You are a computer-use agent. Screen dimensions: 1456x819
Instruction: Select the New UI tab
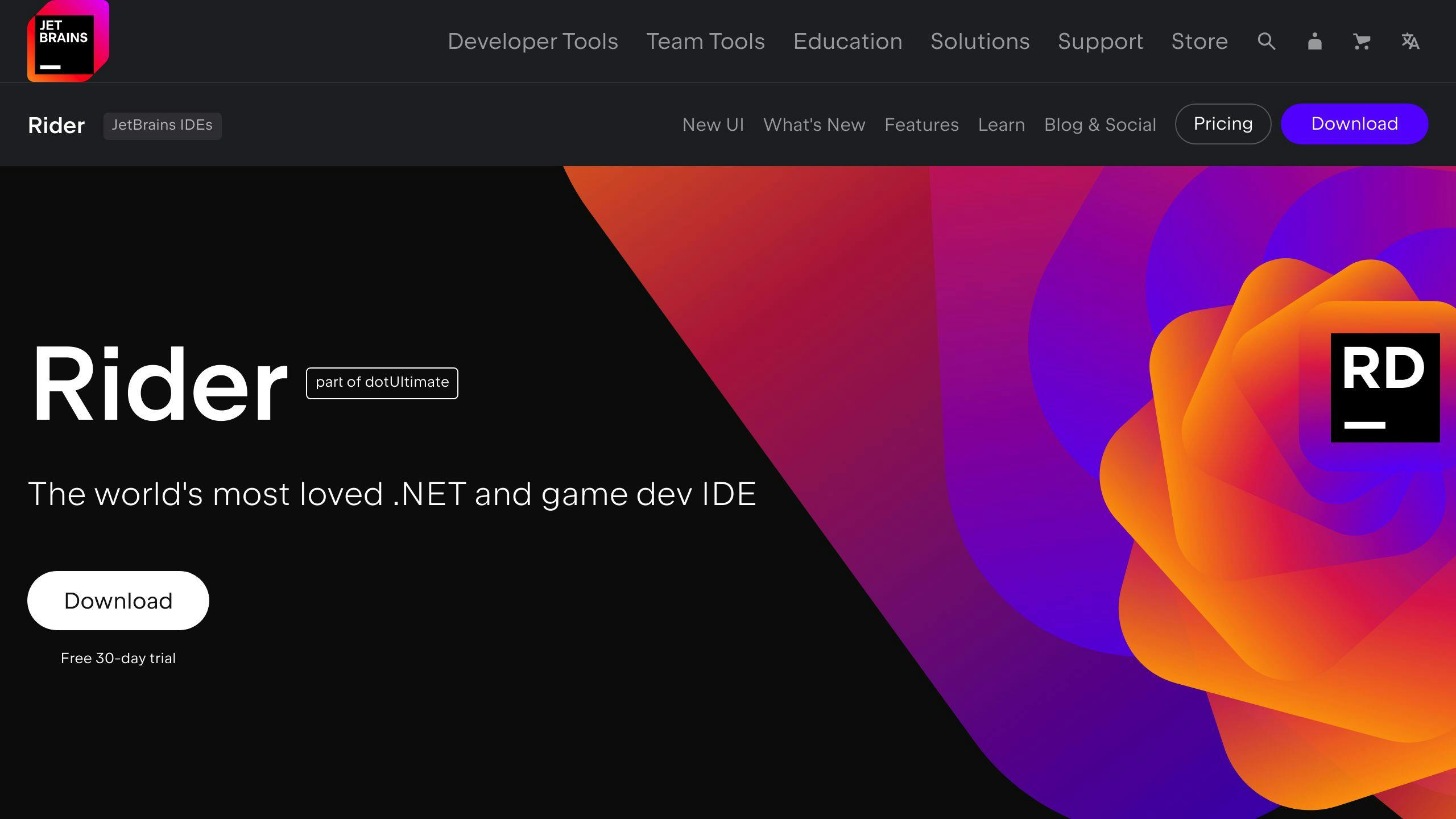pyautogui.click(x=713, y=124)
